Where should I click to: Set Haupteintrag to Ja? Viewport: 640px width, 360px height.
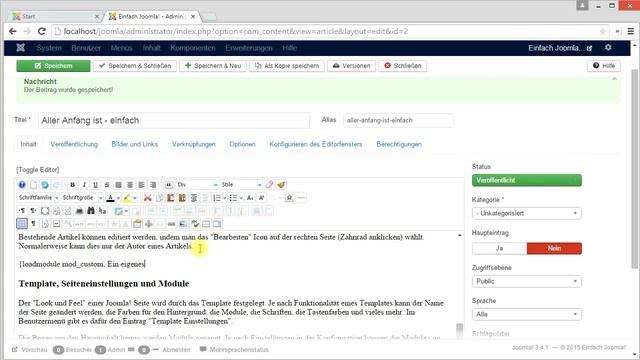[x=500, y=248]
